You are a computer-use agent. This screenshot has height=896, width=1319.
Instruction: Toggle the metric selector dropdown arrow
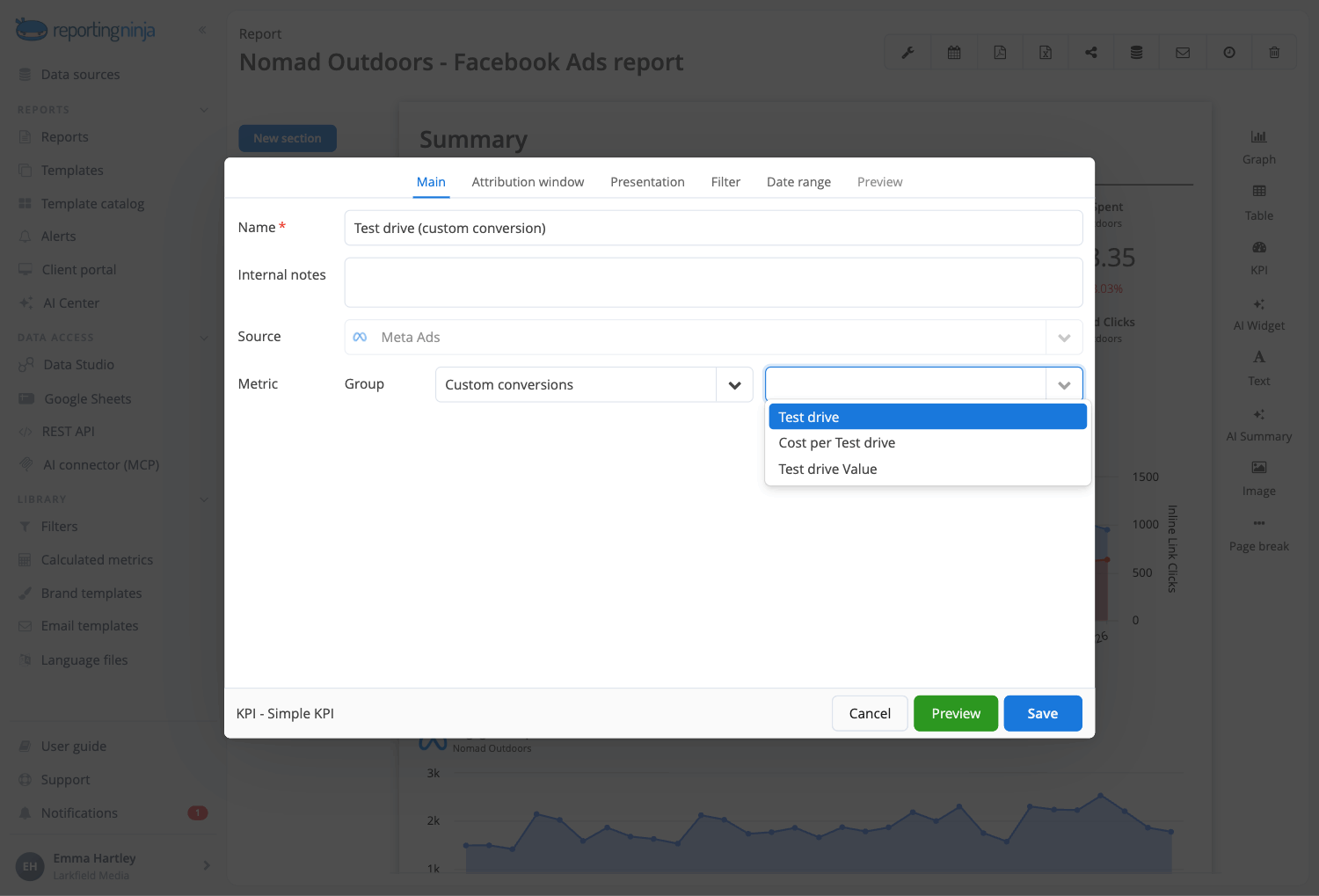[1064, 384]
